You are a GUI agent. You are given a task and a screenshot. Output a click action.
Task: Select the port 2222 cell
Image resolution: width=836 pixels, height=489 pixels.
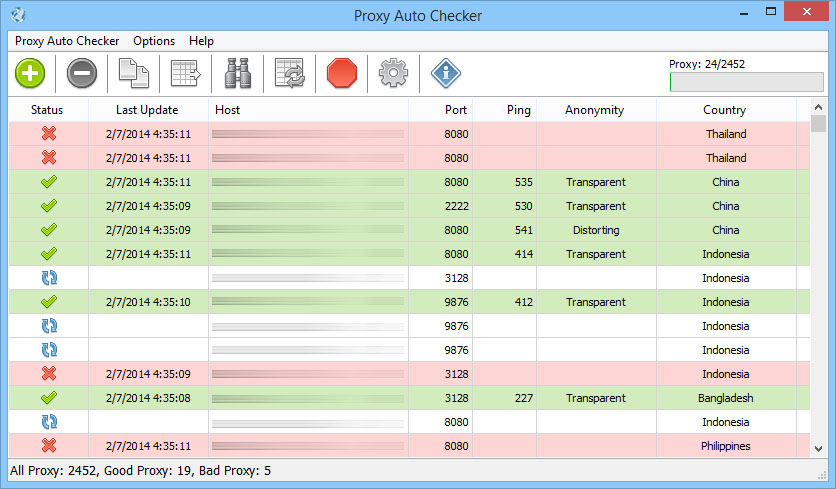point(440,206)
